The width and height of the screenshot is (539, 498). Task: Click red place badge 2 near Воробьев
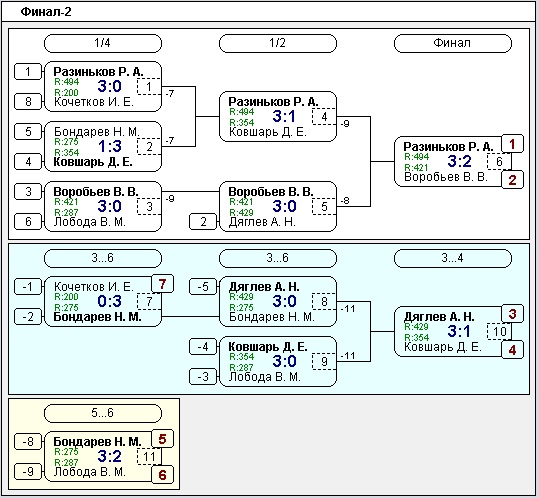(512, 180)
